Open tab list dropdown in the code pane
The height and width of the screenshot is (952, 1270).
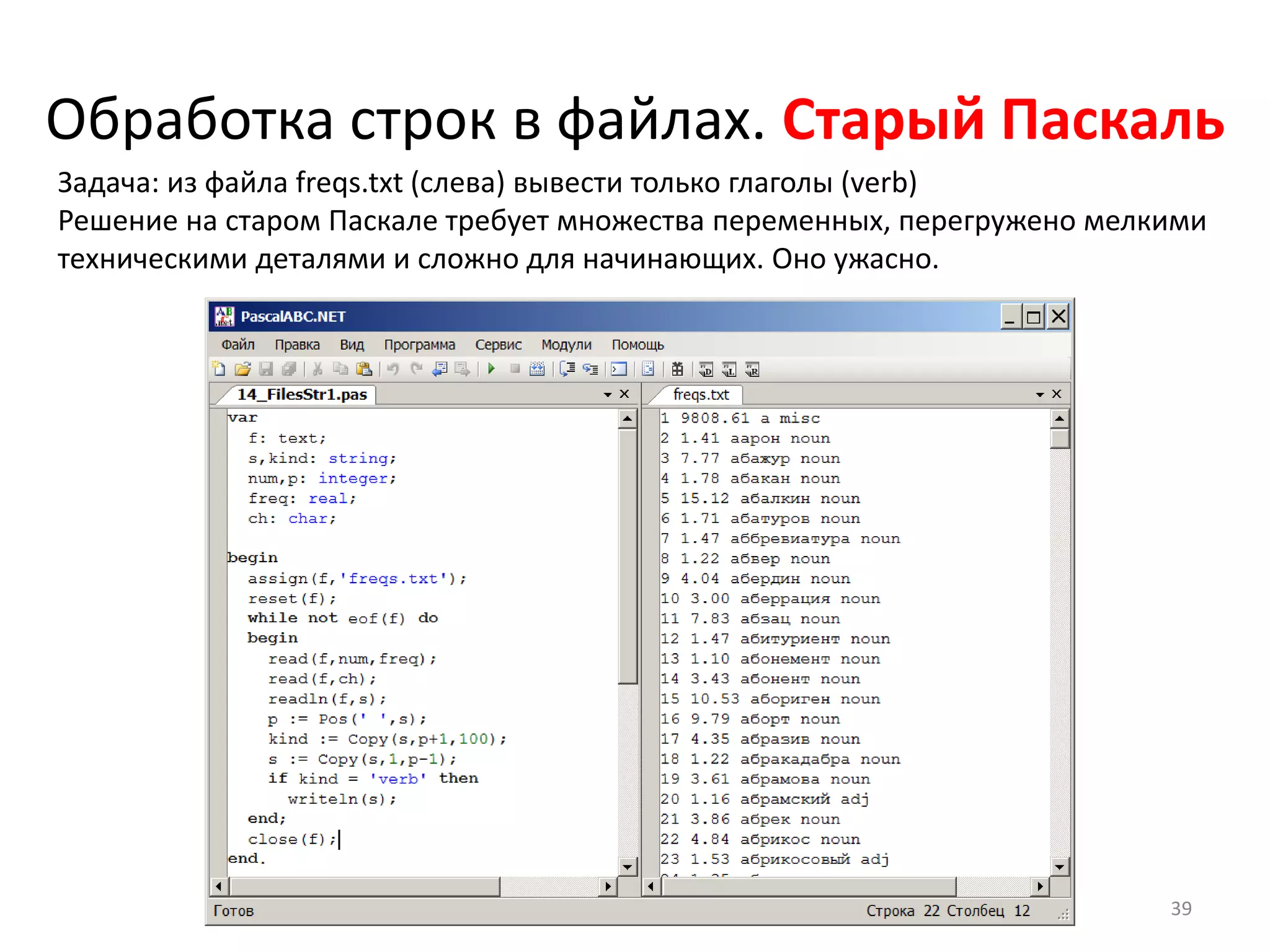coord(608,395)
